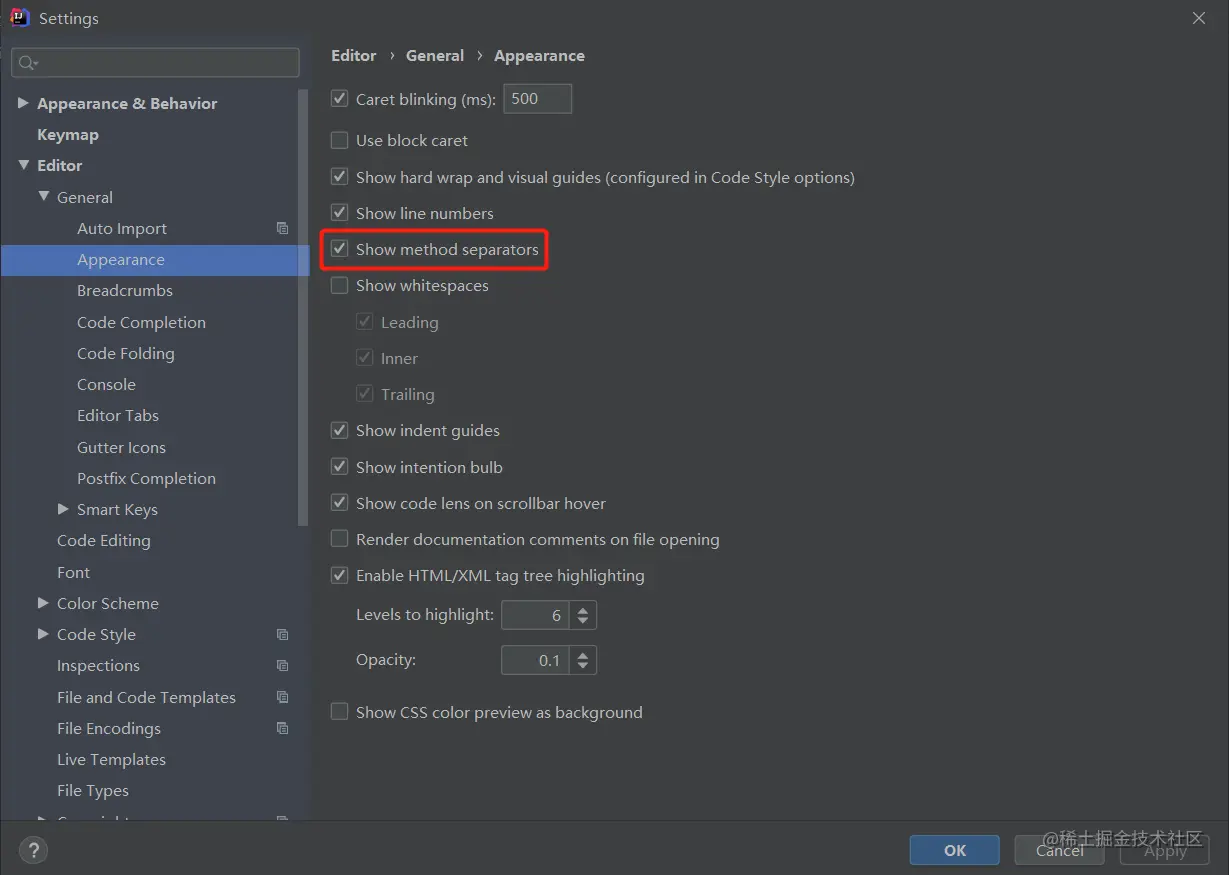The image size is (1229, 875).
Task: Click General in the breadcrumb path
Action: [435, 55]
